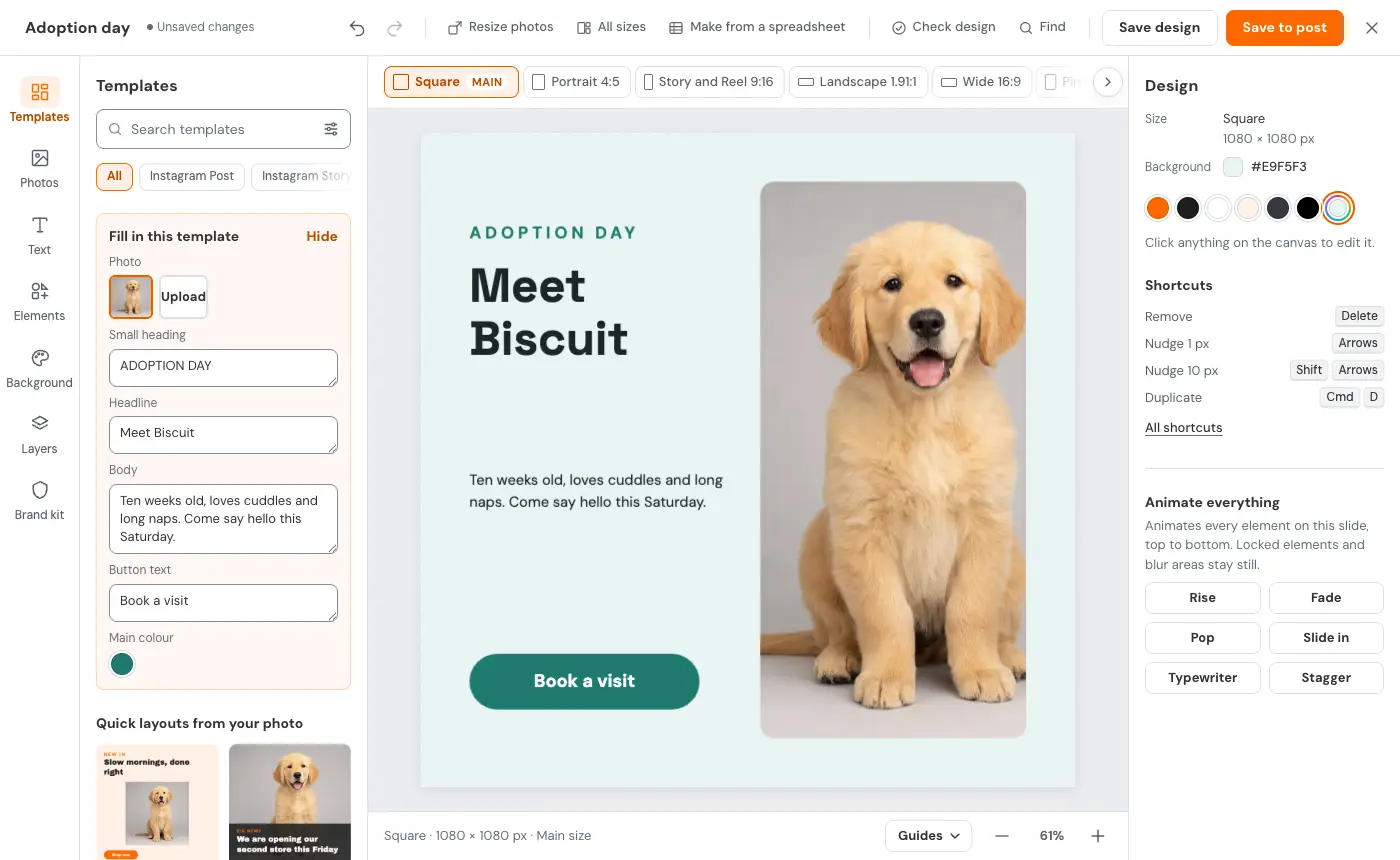Click Save design button
Viewport: 1400px width, 860px height.
coord(1159,28)
